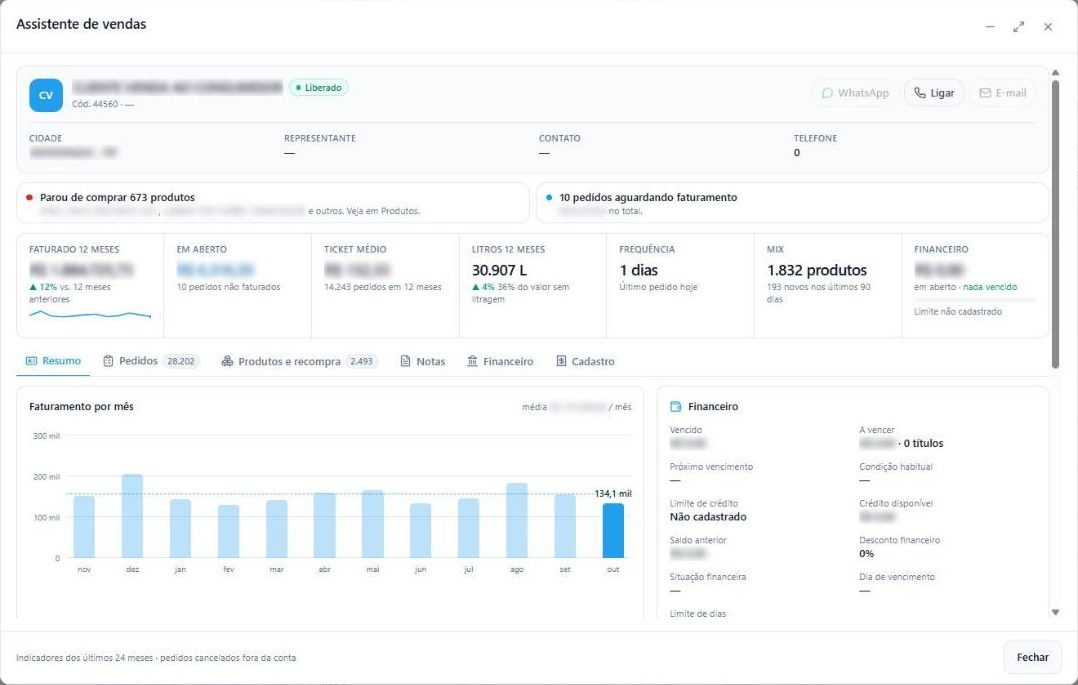Click the '0%' Desconto financeiro value

pyautogui.click(x=866, y=554)
